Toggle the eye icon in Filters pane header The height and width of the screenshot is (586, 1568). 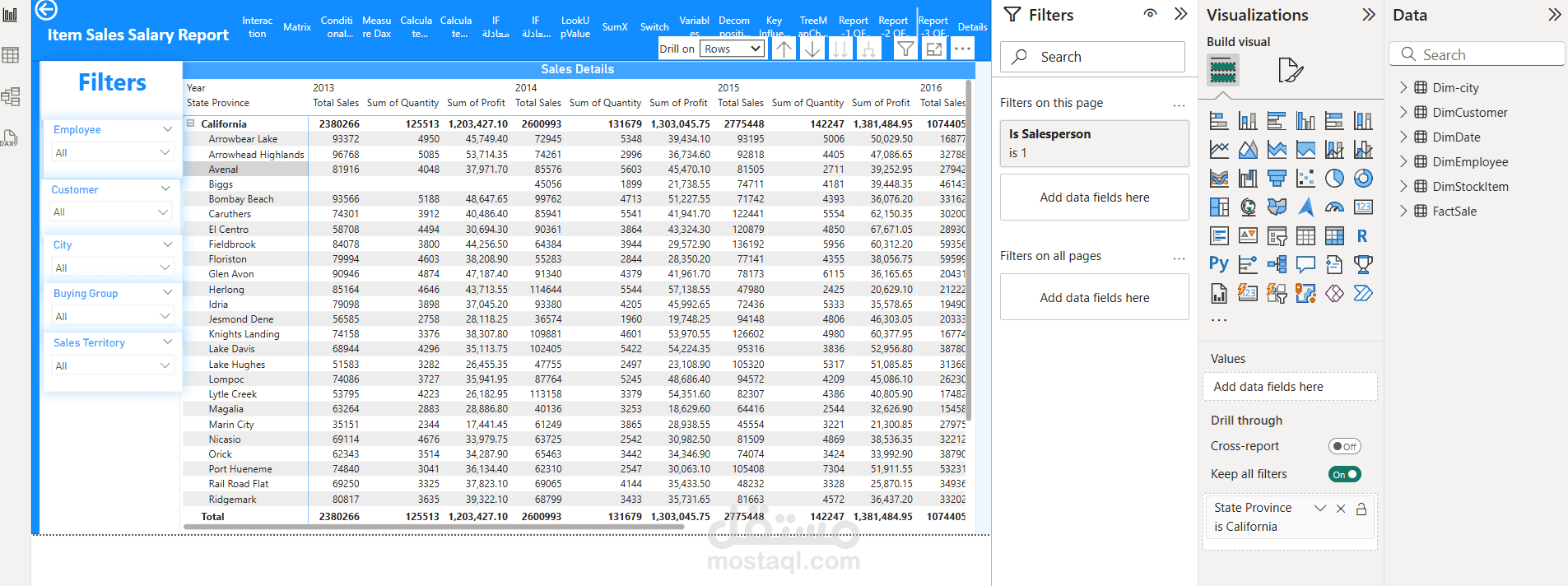(1151, 14)
